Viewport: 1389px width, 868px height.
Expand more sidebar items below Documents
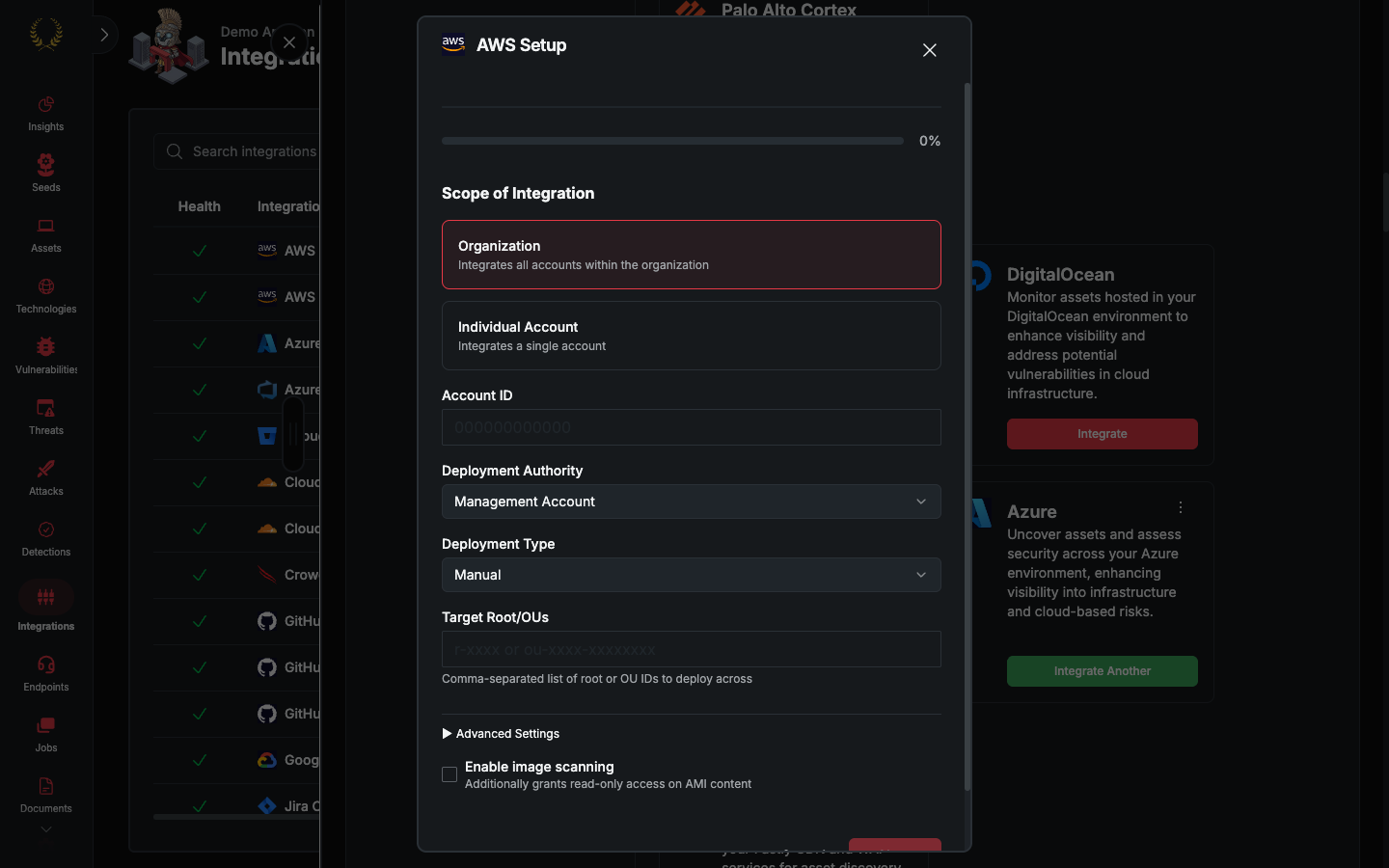(45, 829)
